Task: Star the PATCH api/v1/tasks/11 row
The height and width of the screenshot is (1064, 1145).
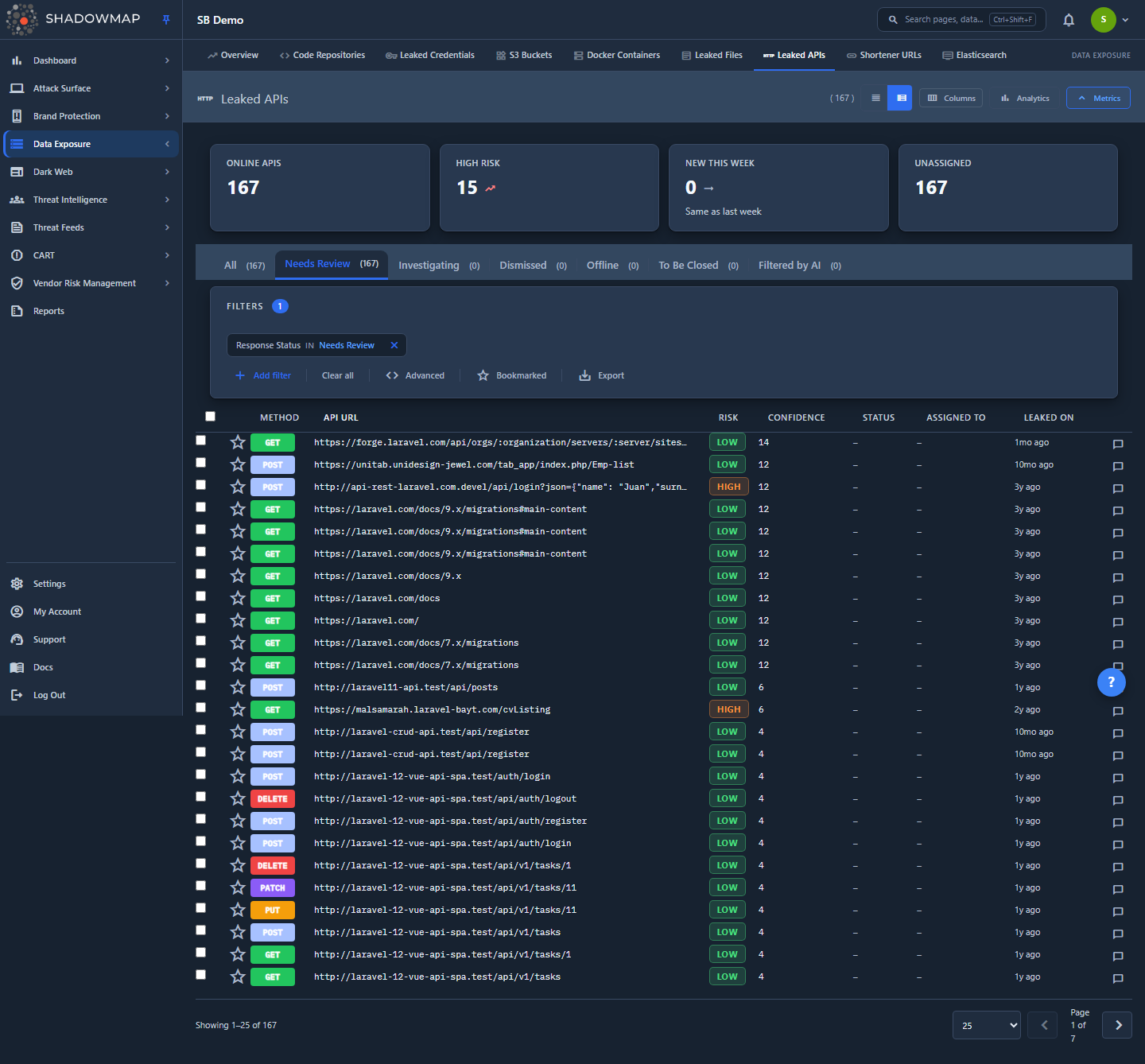Action: coord(238,887)
